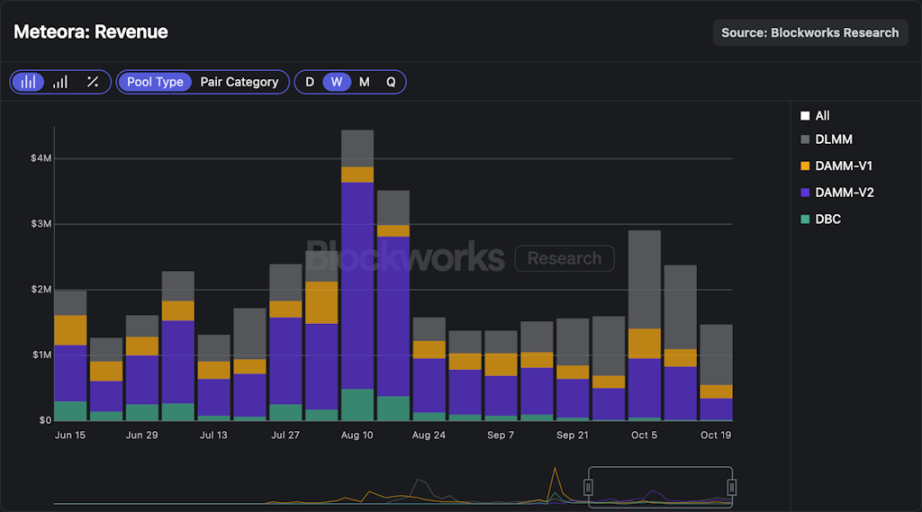Toggle the All legend checkbox
Screen dimensions: 922x512
[x=805, y=116]
